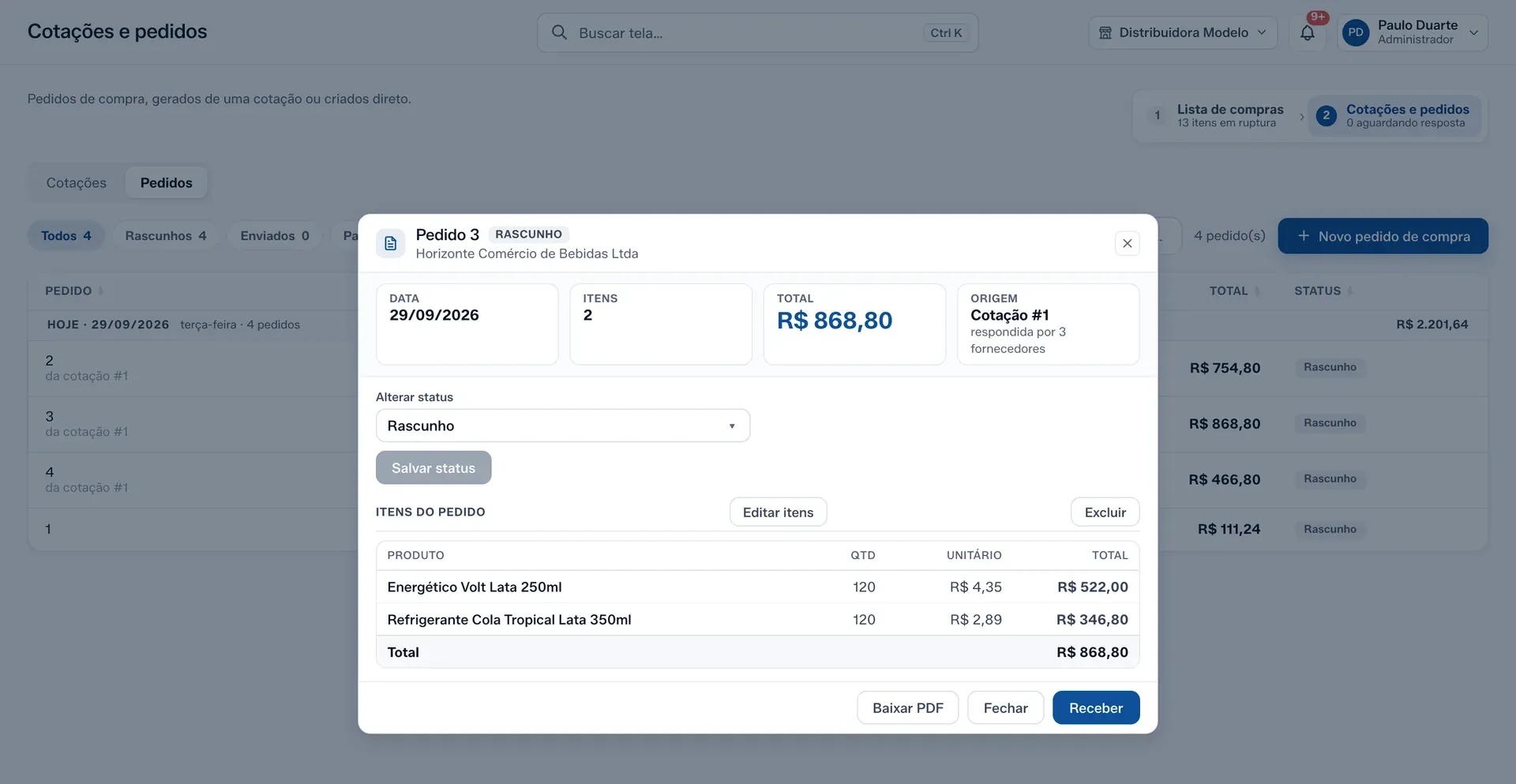Click the PRODUTO column header
This screenshot has height=784, width=1516.
[415, 555]
